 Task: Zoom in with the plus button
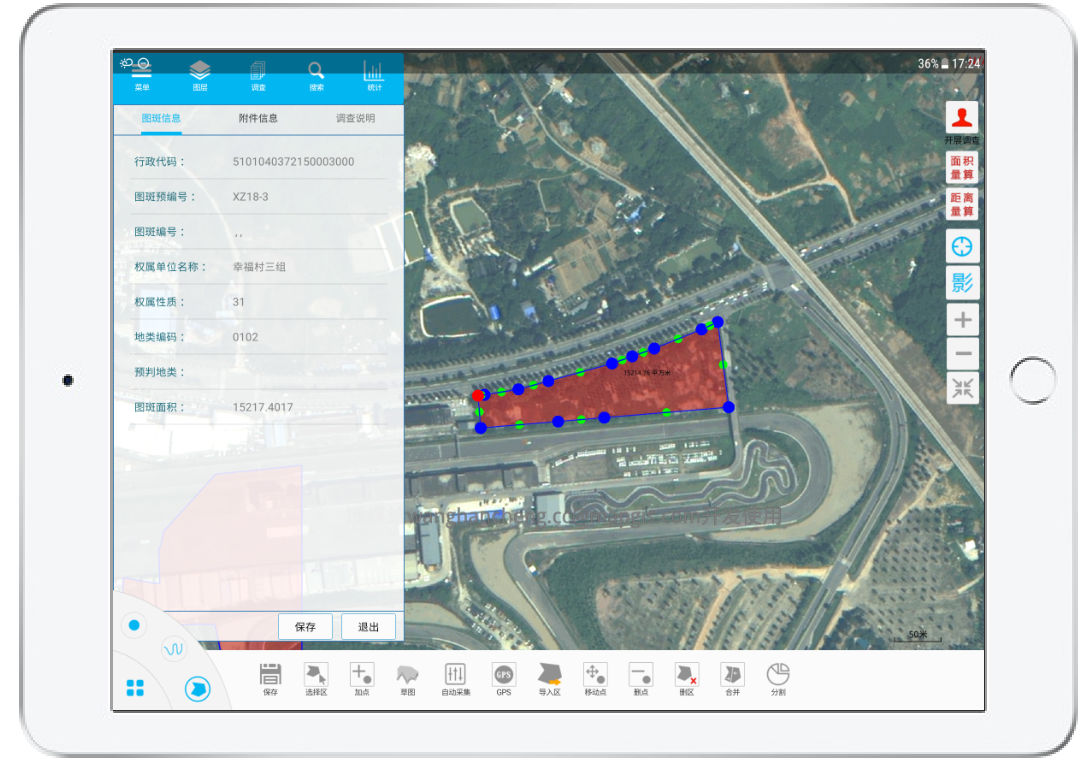(x=962, y=320)
